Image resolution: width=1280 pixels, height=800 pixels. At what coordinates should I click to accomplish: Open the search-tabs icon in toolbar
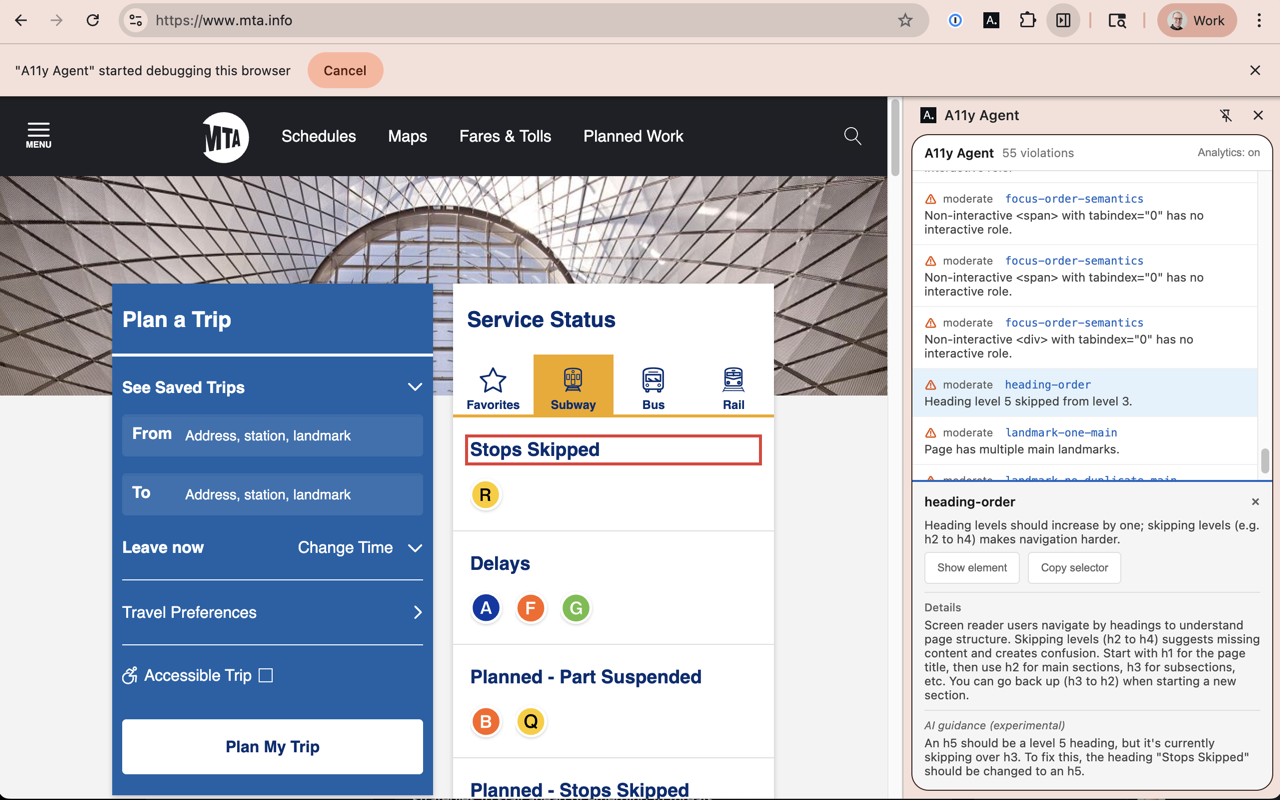(1117, 20)
